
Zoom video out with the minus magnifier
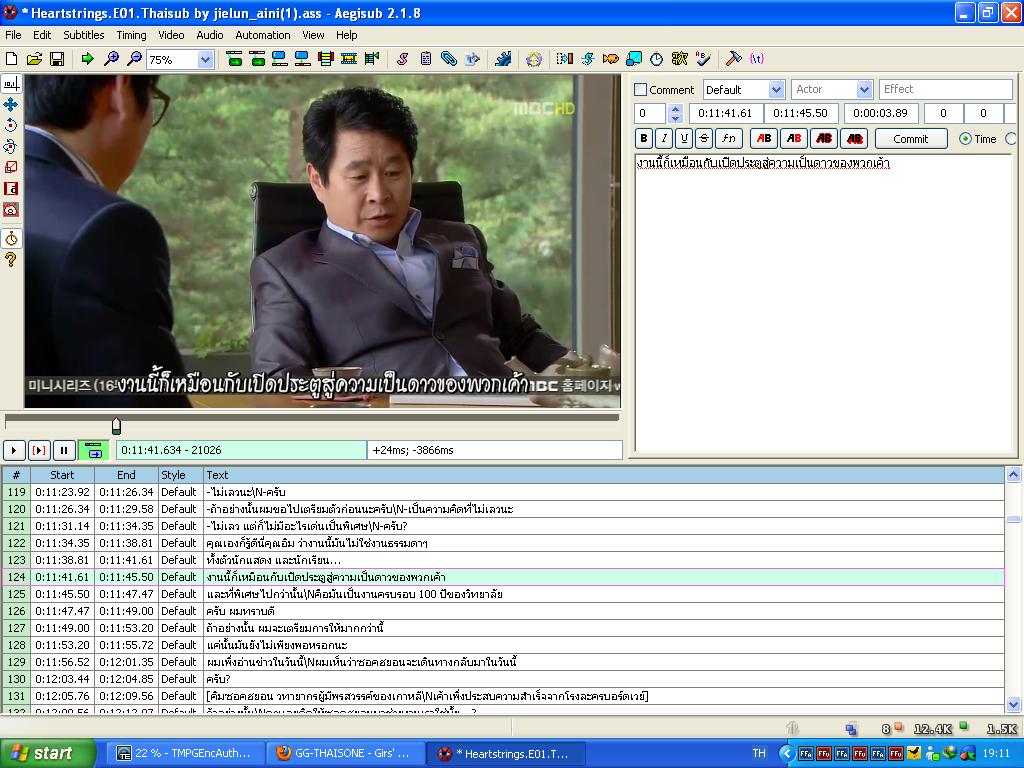[x=134, y=59]
